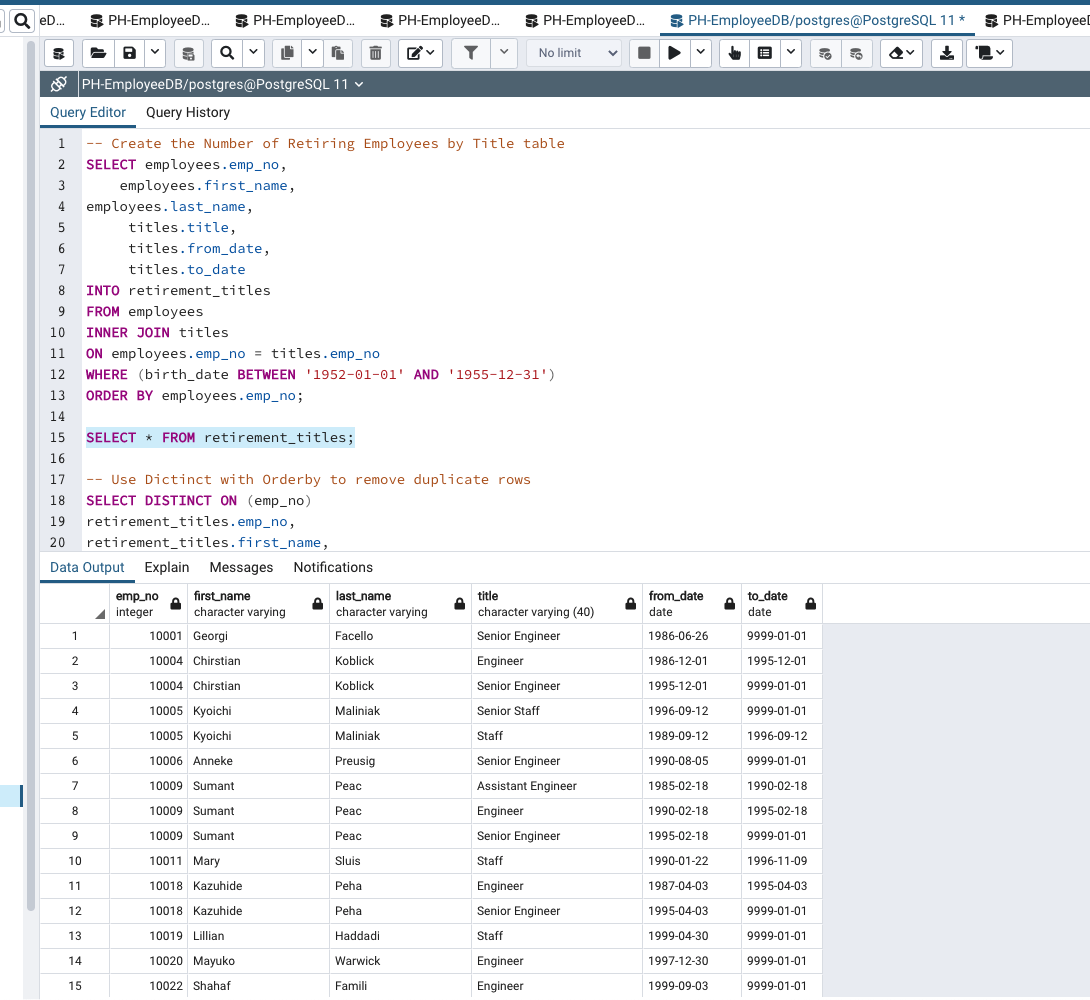1090x1000 pixels.
Task: Click the select-all corner triangle of results grid
Action: click(x=100, y=614)
